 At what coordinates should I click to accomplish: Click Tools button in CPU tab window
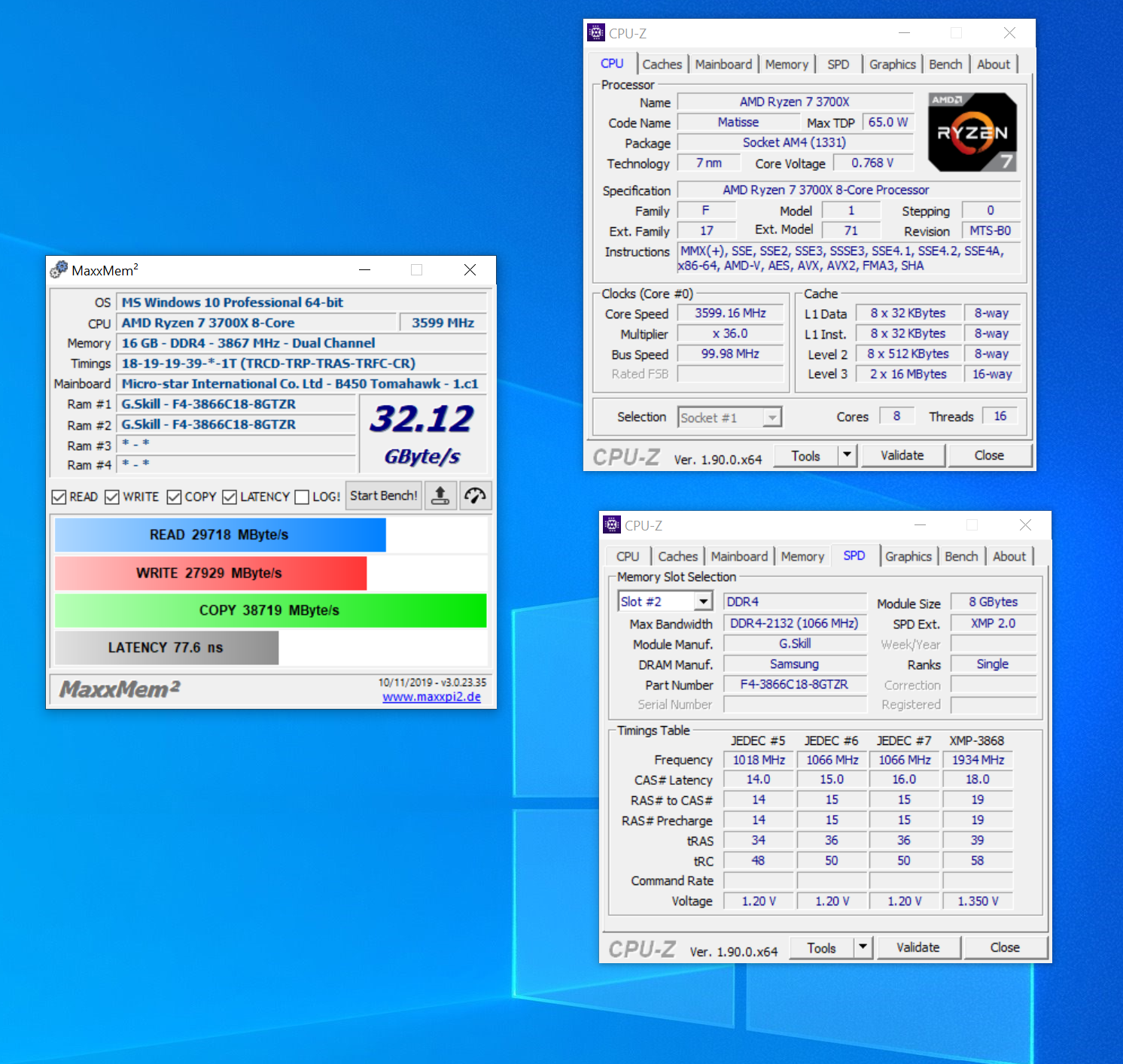pyautogui.click(x=805, y=455)
